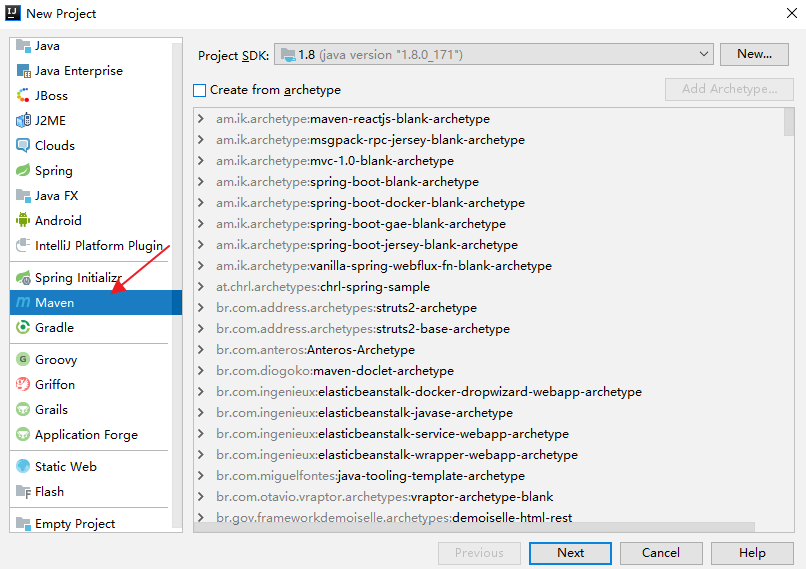Select struts2-archetype row
Viewport: 806px width, 569px height.
[346, 308]
